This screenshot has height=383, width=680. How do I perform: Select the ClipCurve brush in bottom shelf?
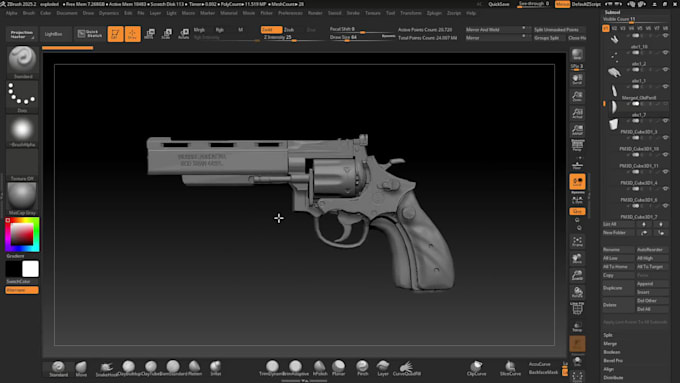[476, 368]
